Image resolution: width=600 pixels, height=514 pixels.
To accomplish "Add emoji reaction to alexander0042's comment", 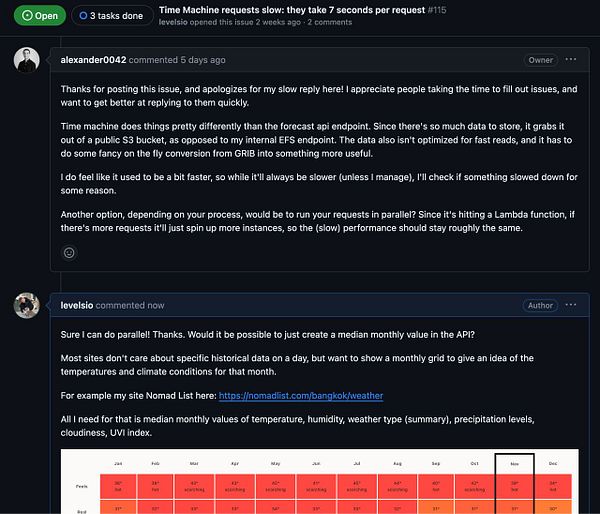I will coord(69,253).
